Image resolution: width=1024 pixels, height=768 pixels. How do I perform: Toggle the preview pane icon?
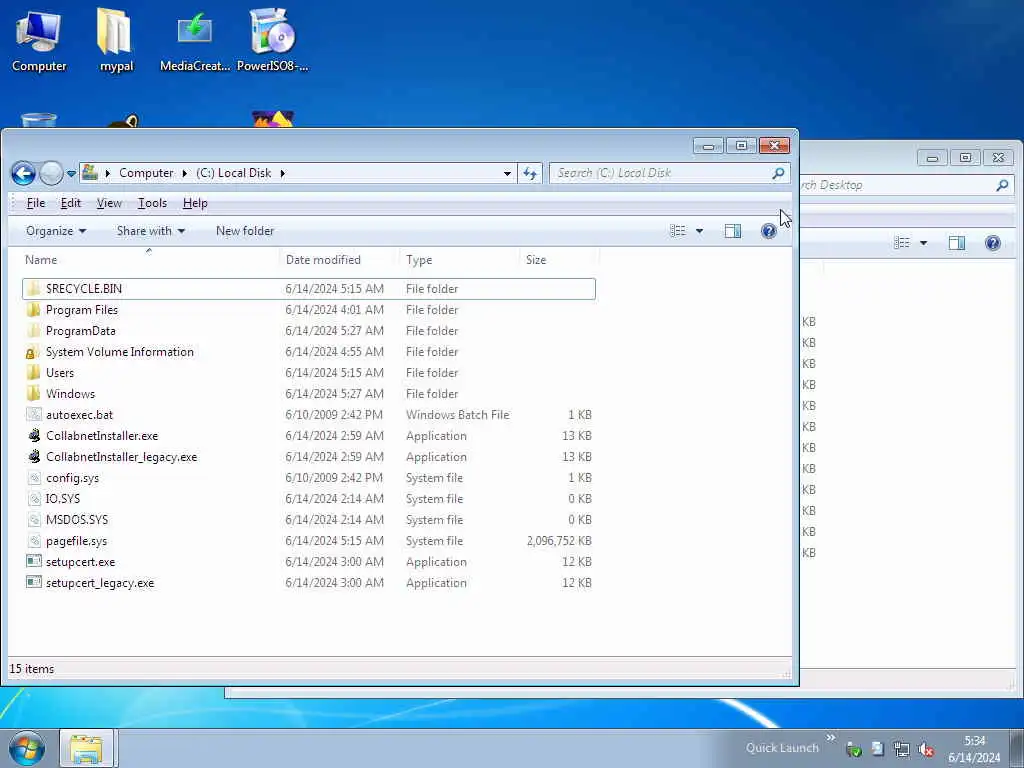[733, 231]
